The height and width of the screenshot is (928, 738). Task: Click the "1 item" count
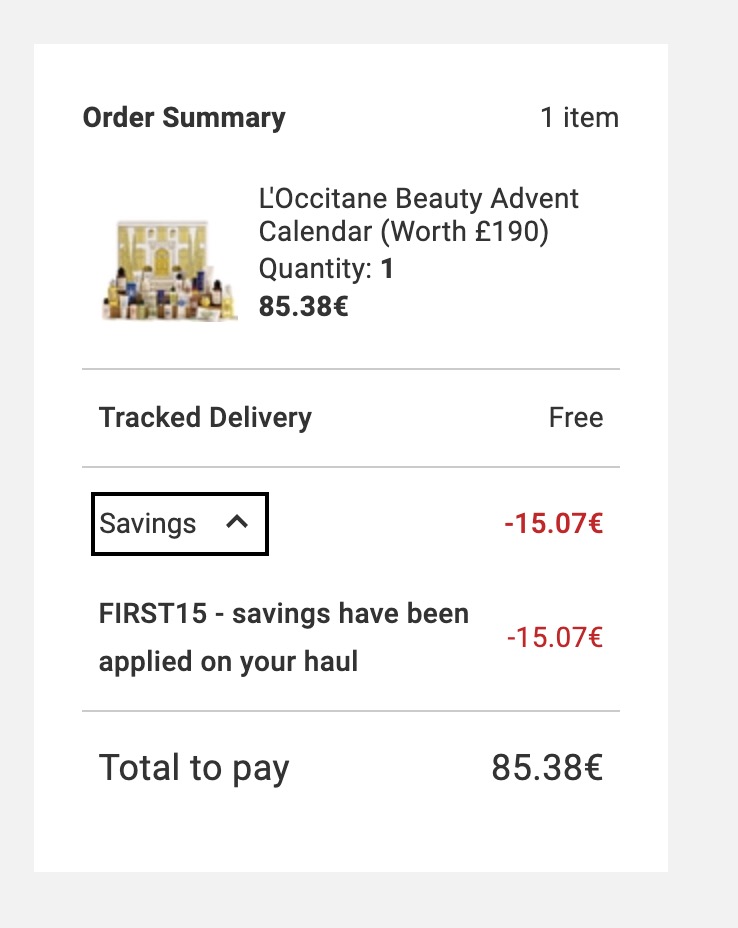click(x=579, y=118)
